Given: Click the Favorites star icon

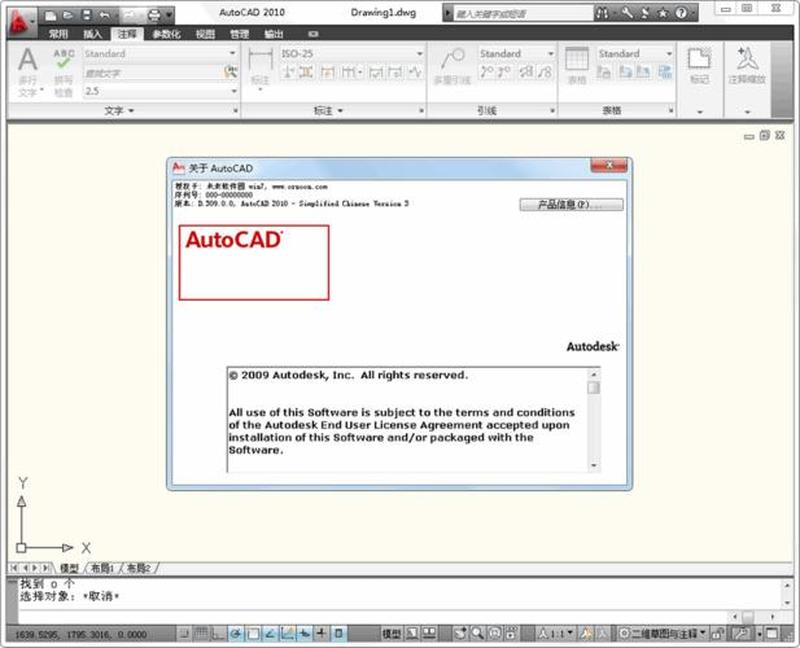Looking at the screenshot, I should 663,13.
